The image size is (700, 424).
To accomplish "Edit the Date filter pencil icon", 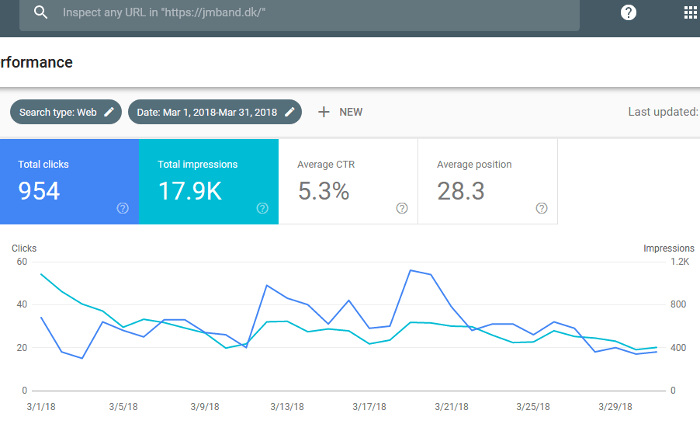I will (290, 112).
